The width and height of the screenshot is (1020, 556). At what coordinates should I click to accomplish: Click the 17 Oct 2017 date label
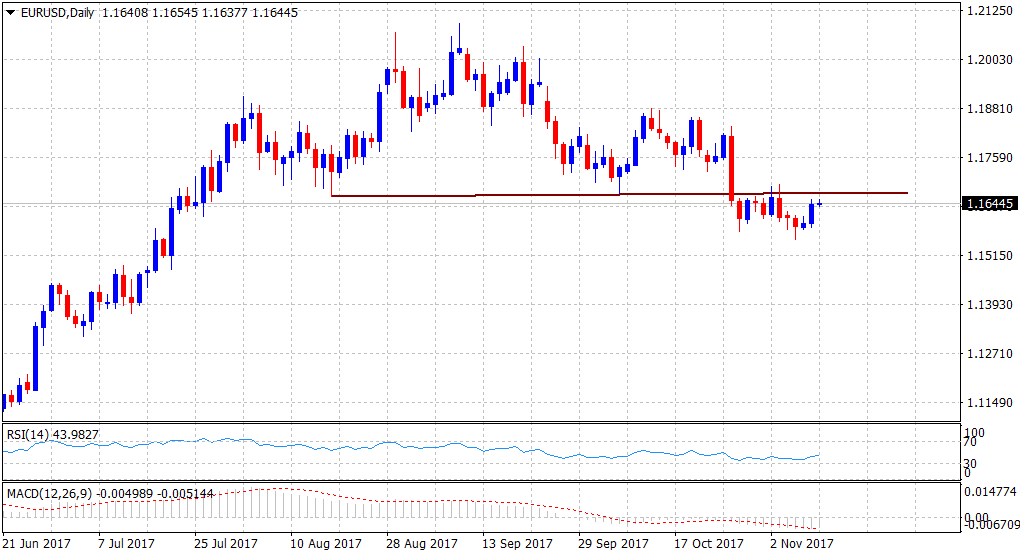[x=708, y=543]
